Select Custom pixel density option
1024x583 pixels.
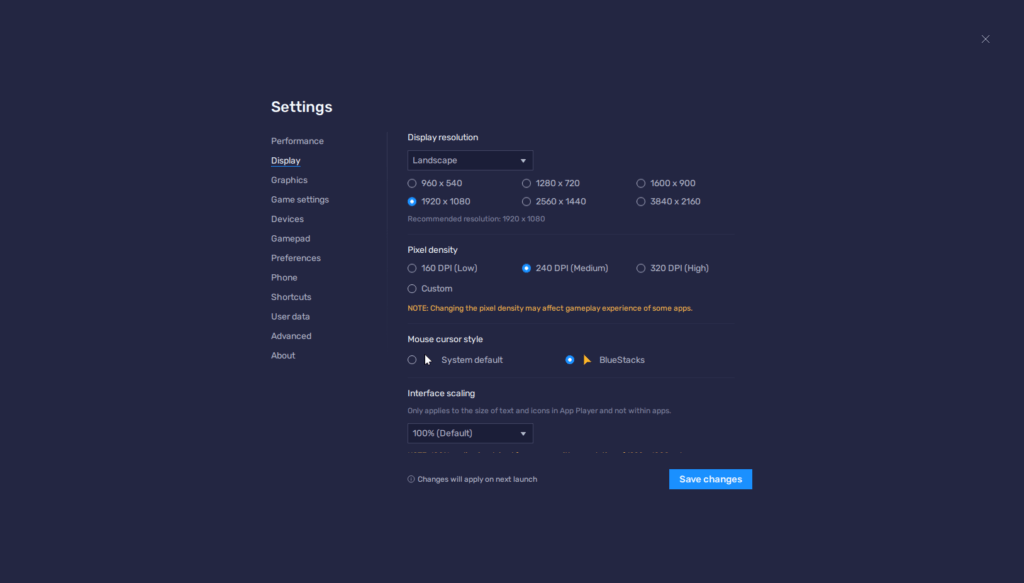411,289
